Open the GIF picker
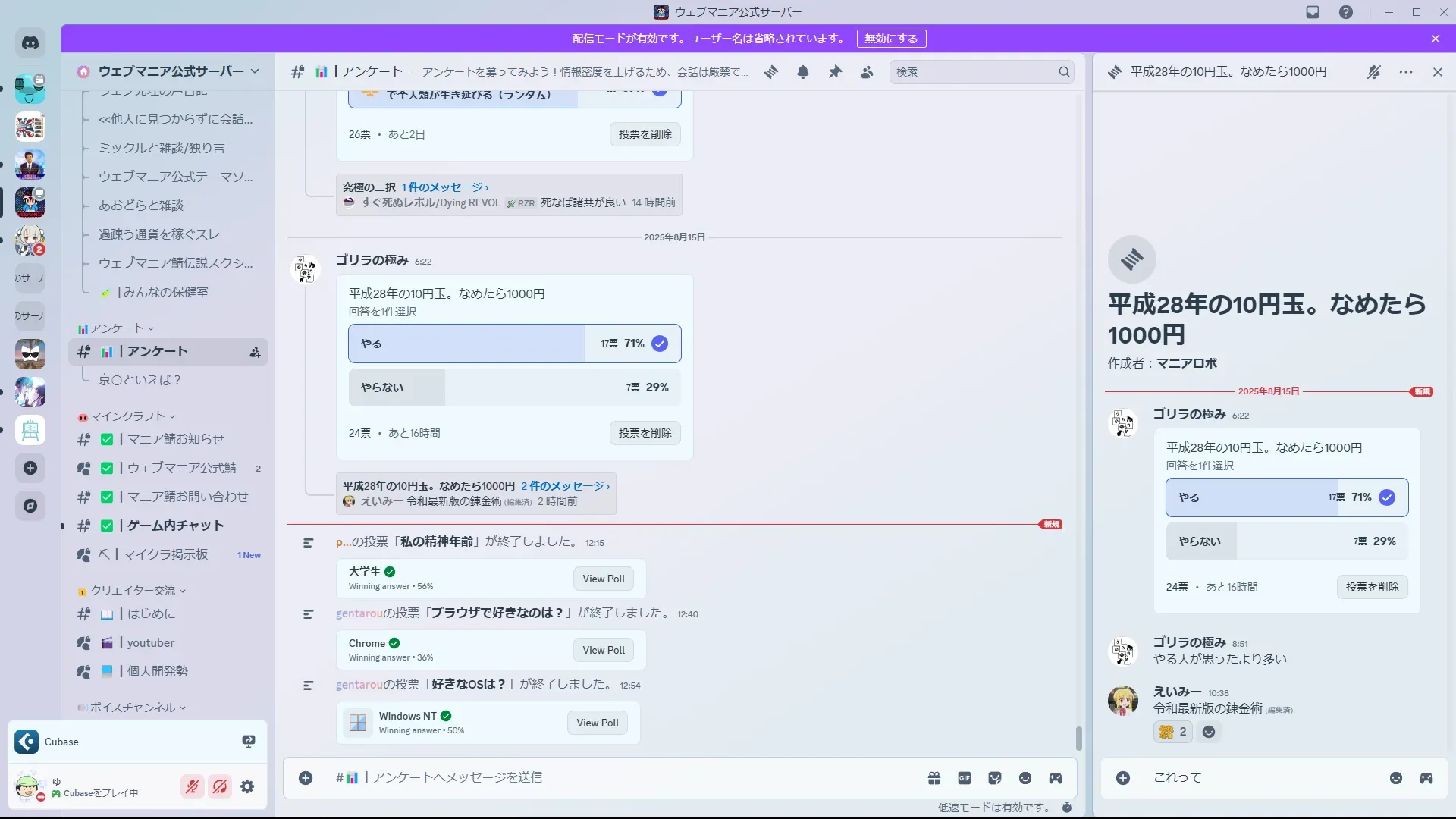The height and width of the screenshot is (819, 1456). click(965, 778)
